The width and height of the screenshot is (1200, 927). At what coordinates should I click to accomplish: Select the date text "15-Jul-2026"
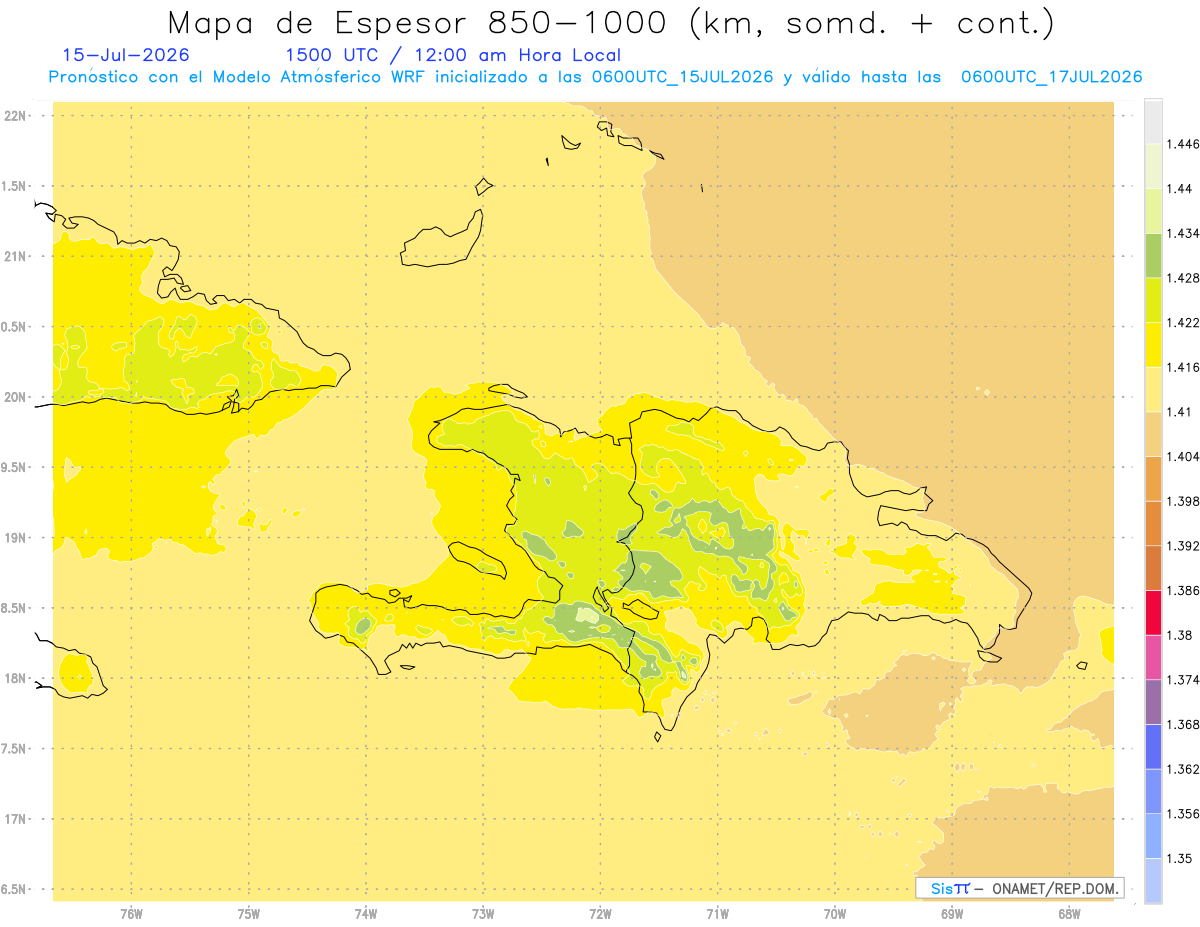[x=126, y=55]
